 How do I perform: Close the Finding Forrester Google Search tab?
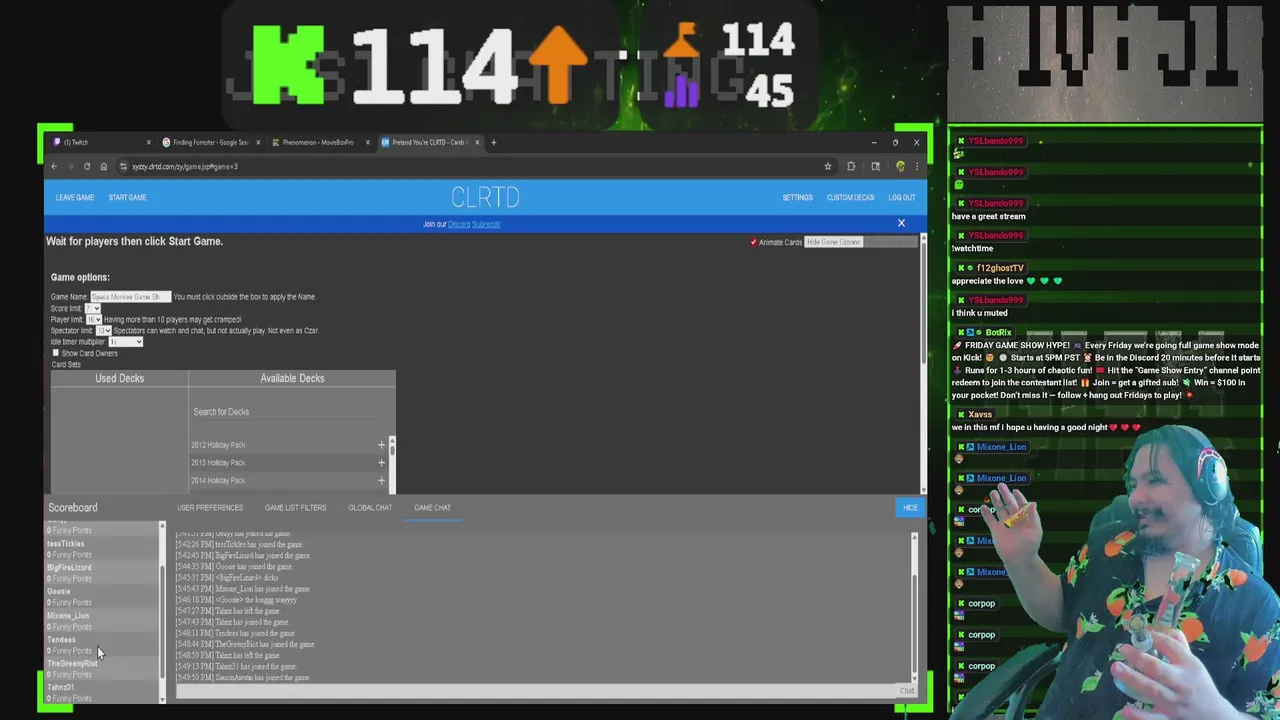[x=258, y=142]
